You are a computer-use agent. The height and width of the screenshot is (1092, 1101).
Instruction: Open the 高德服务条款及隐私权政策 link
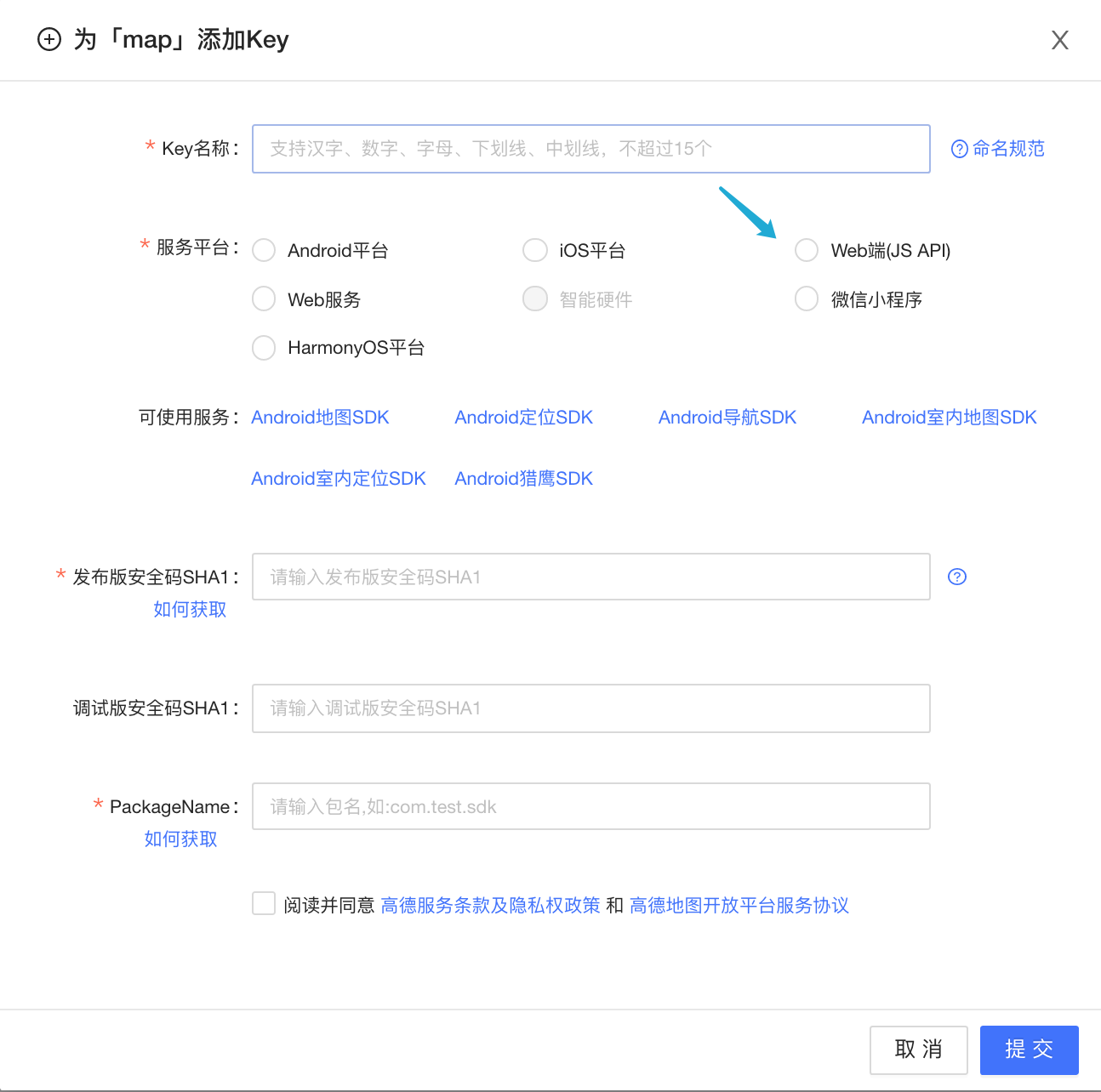[490, 905]
